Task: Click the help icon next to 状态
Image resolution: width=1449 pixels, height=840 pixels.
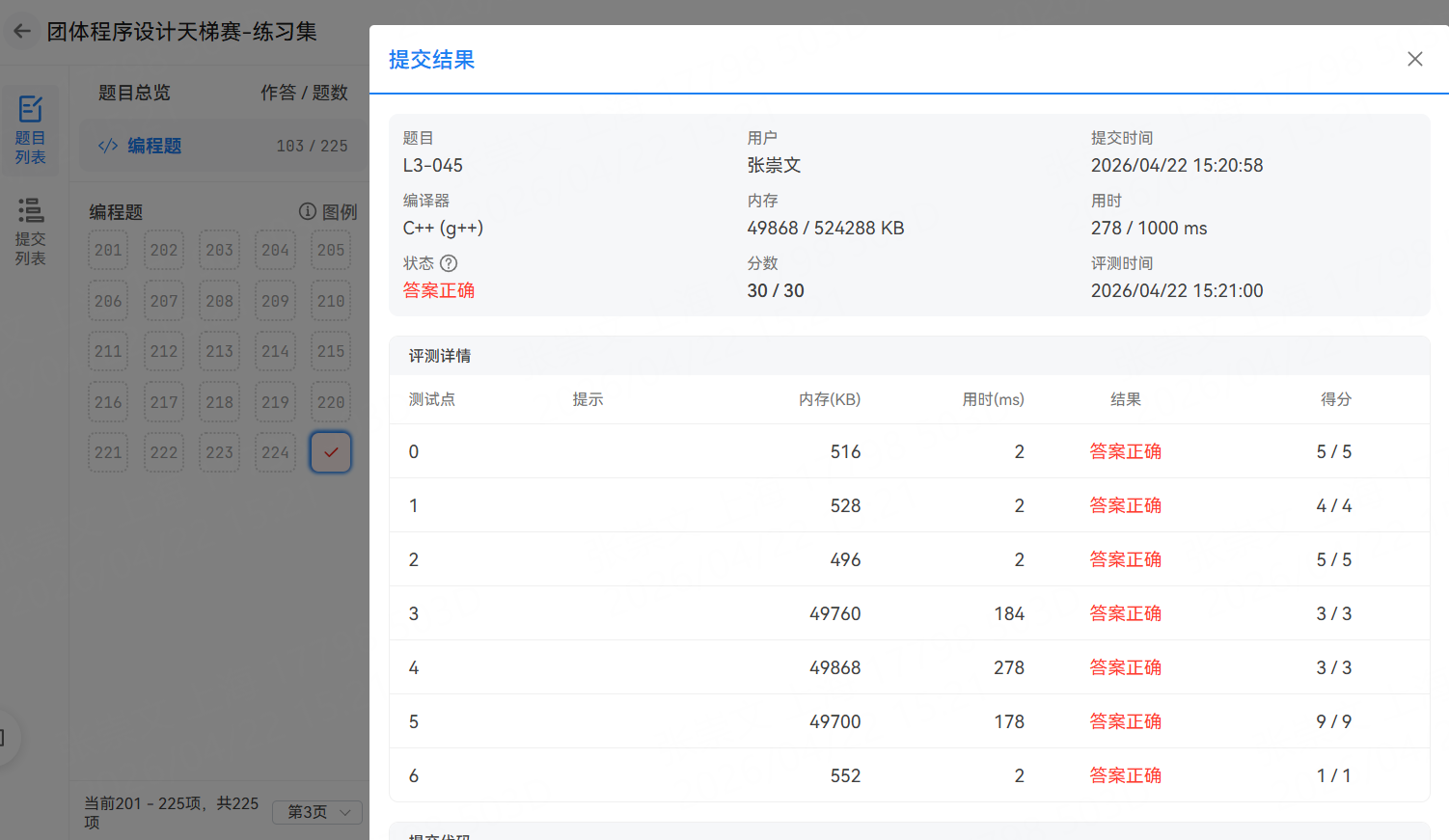Action: point(449,263)
